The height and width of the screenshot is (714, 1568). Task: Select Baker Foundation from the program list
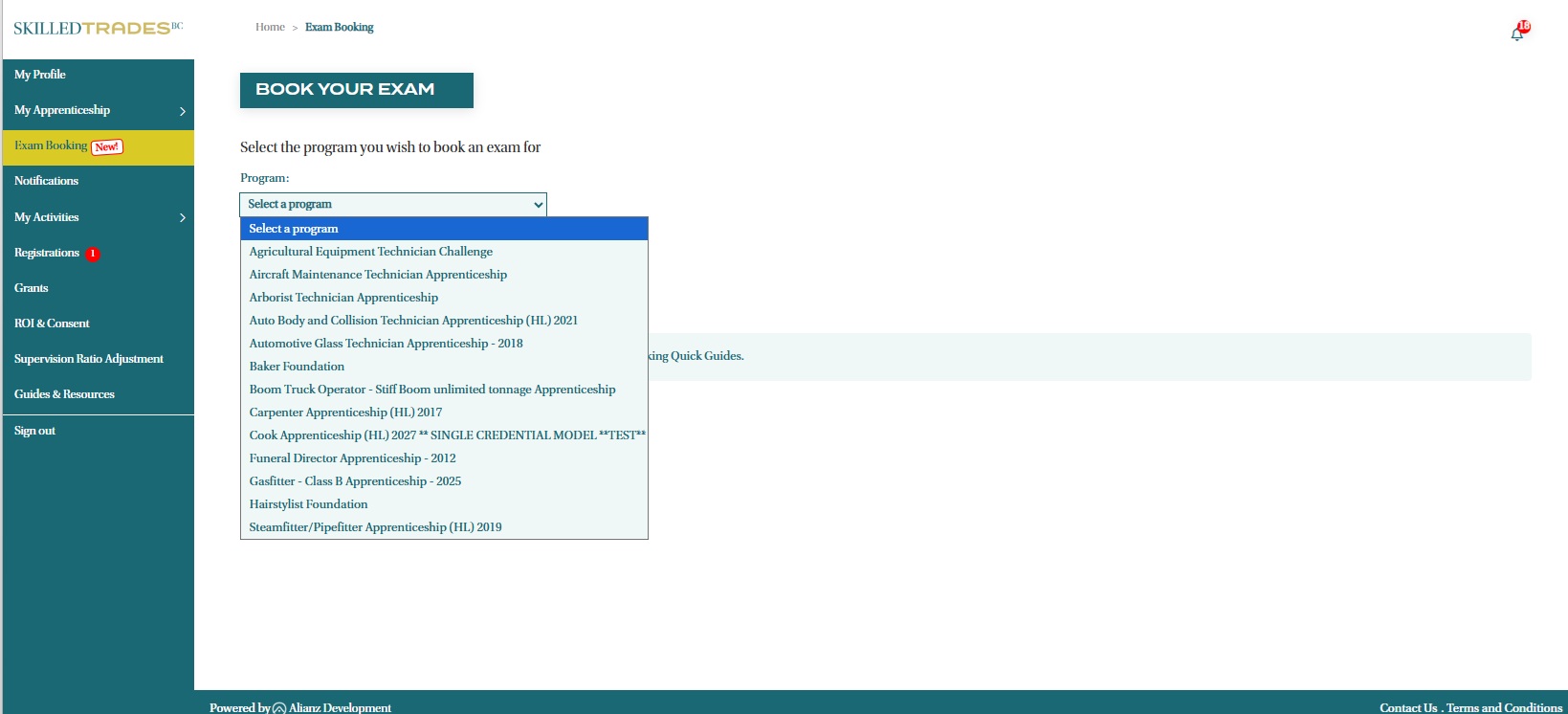tap(297, 367)
